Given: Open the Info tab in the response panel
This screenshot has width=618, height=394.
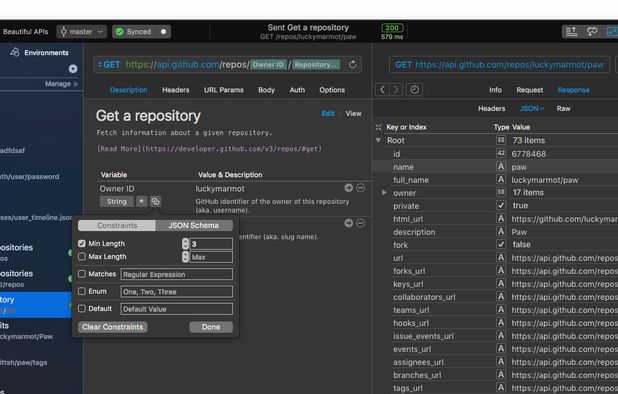Looking at the screenshot, I should (495, 90).
